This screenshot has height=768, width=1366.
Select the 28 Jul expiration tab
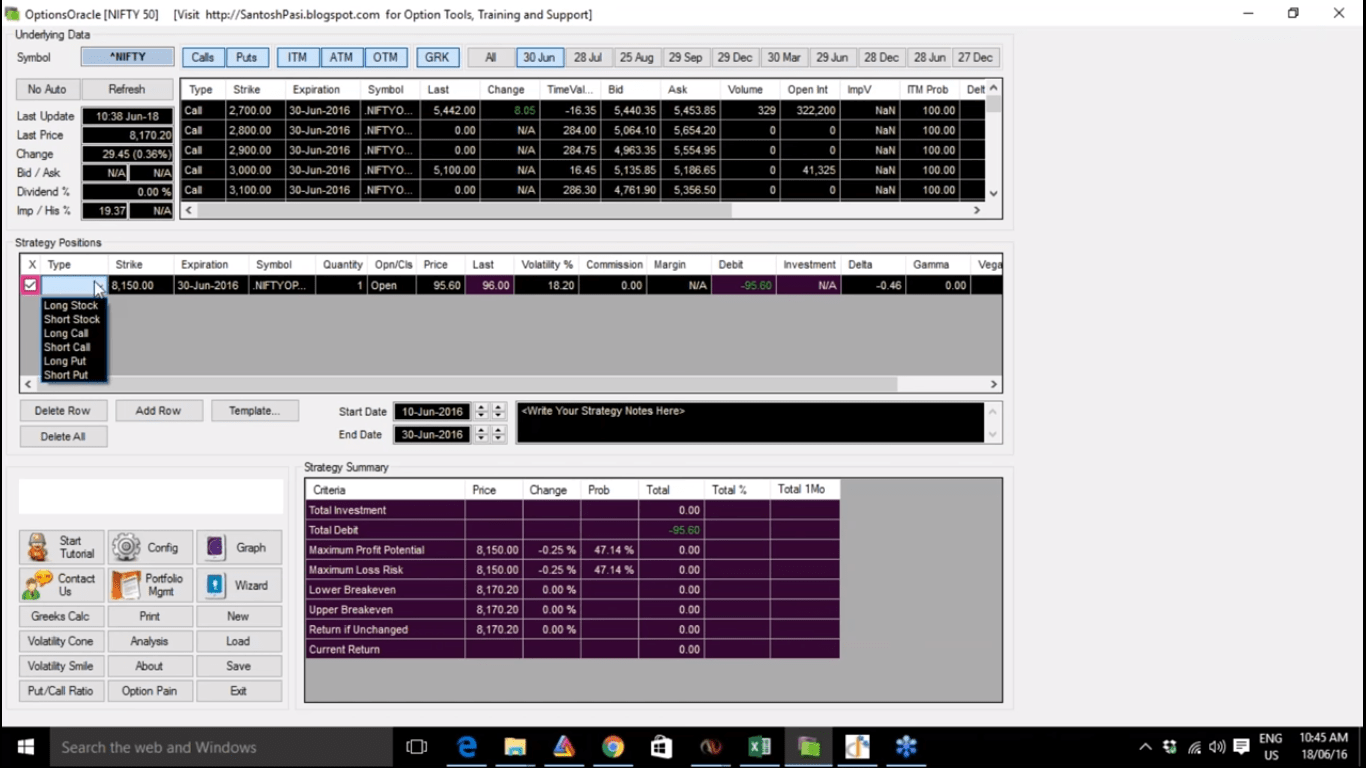click(588, 57)
